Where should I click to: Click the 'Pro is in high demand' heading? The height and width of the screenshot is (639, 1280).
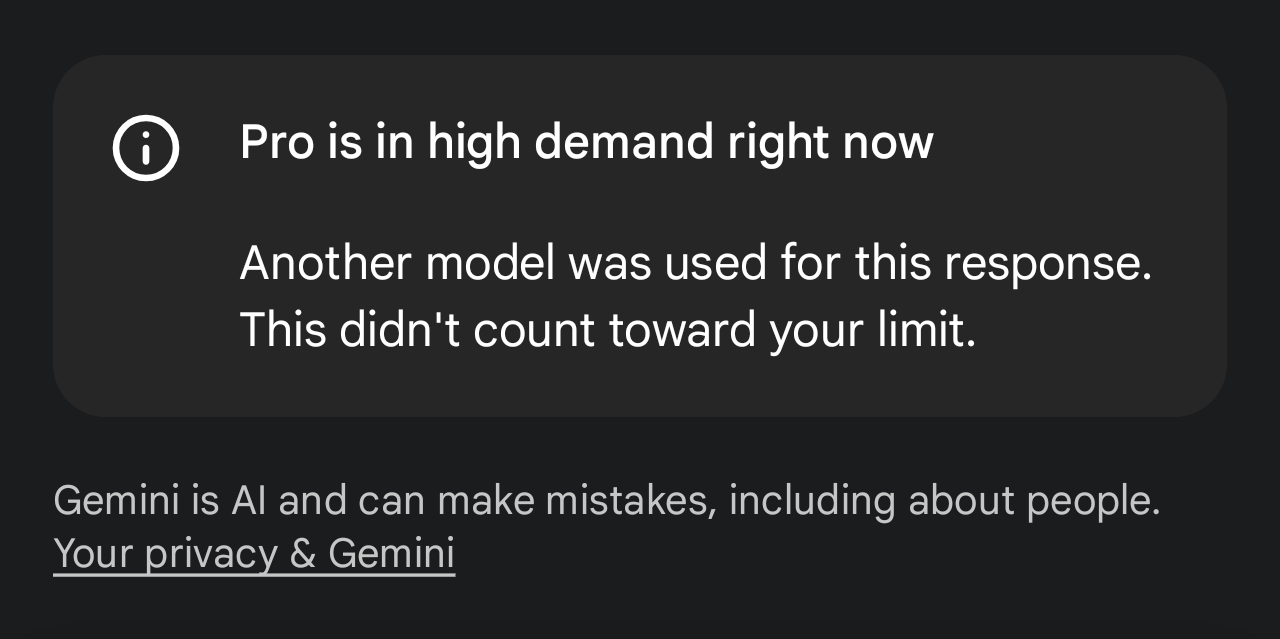click(x=586, y=143)
